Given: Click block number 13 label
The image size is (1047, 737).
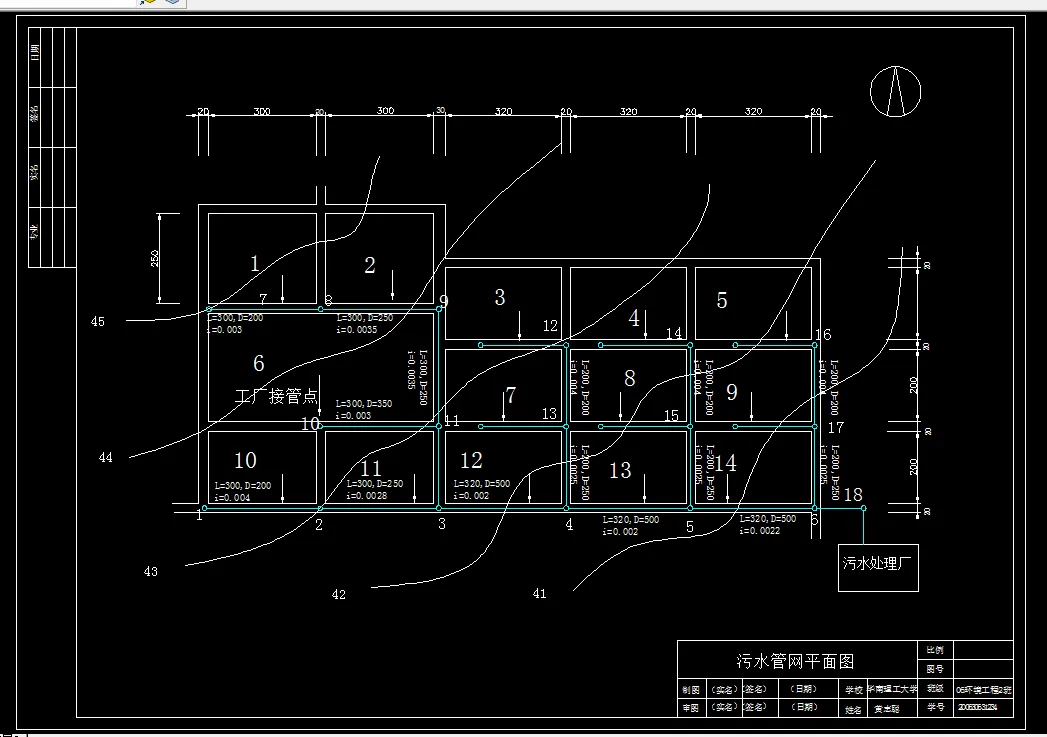Looking at the screenshot, I should coord(620,470).
